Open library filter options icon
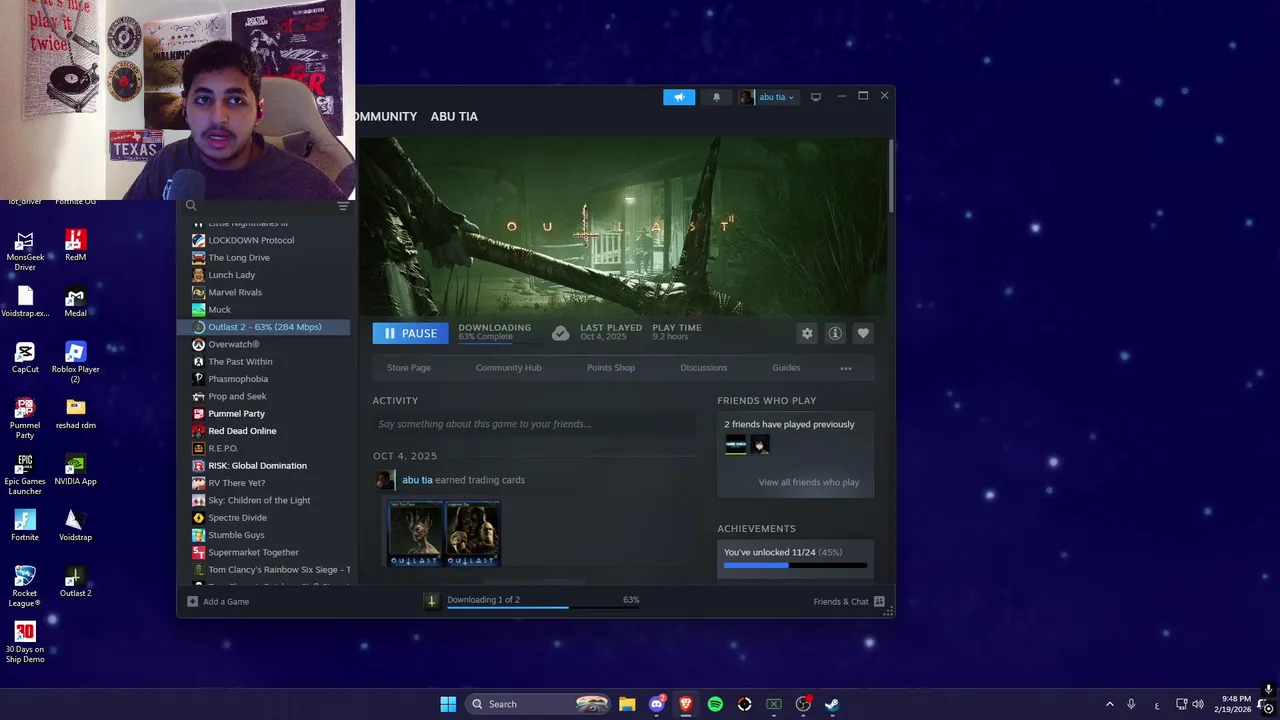The height and width of the screenshot is (720, 1280). click(343, 206)
